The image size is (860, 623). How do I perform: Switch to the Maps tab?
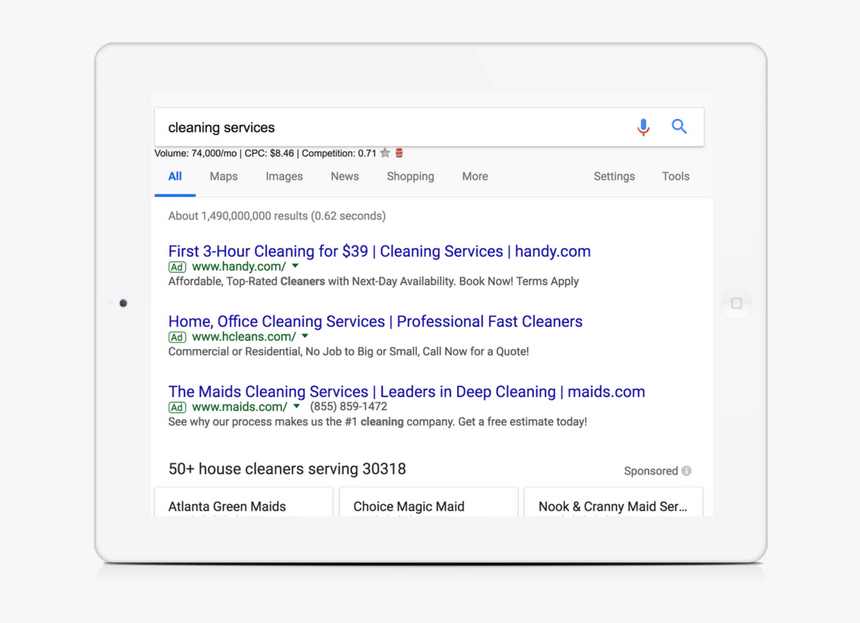click(x=224, y=177)
